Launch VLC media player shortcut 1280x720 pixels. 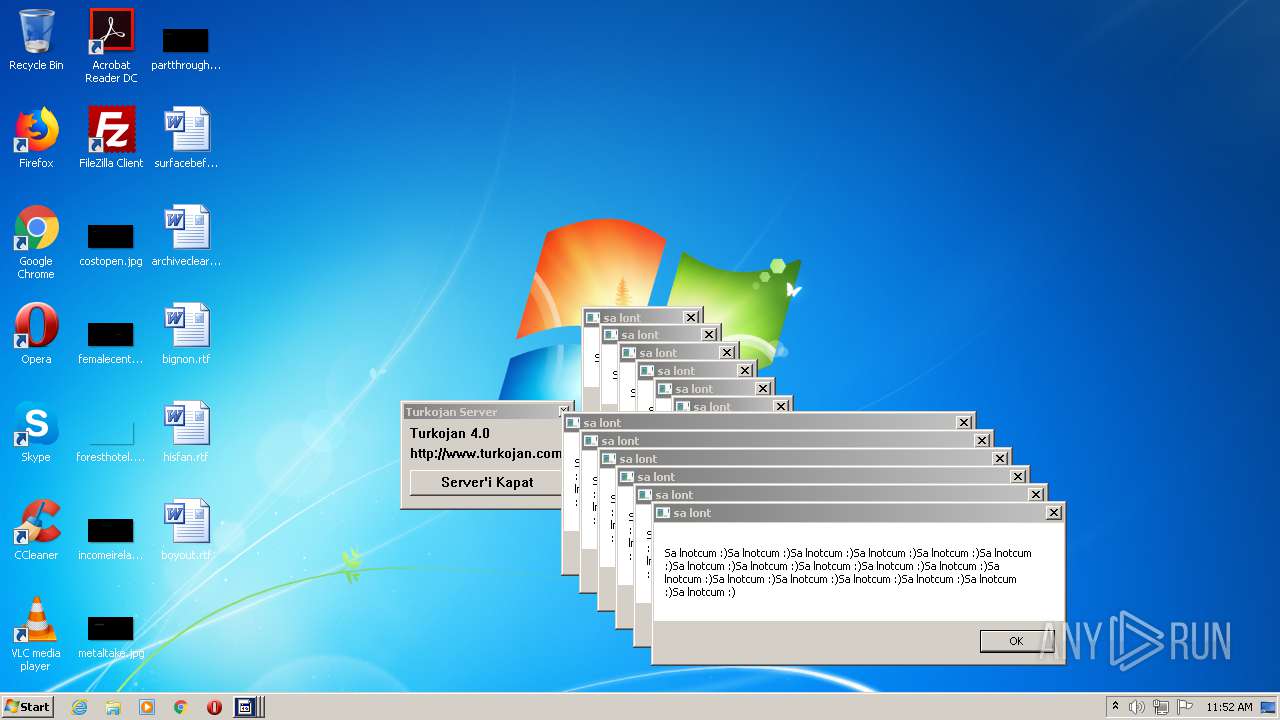click(x=36, y=635)
